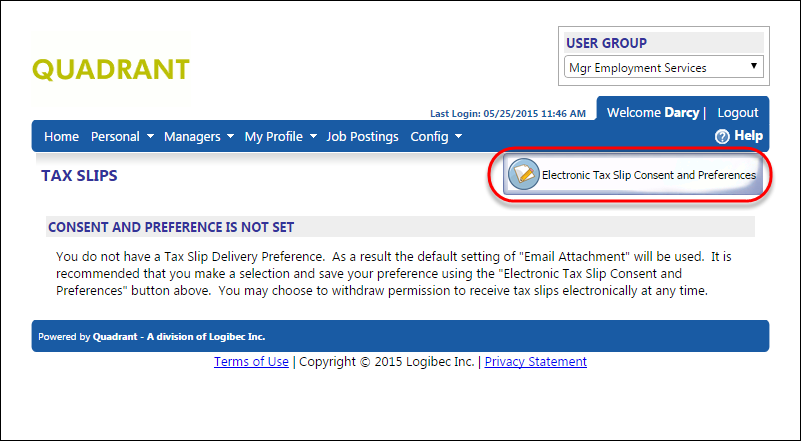This screenshot has height=441, width=801.
Task: Open the Terms of Use link
Action: point(251,362)
